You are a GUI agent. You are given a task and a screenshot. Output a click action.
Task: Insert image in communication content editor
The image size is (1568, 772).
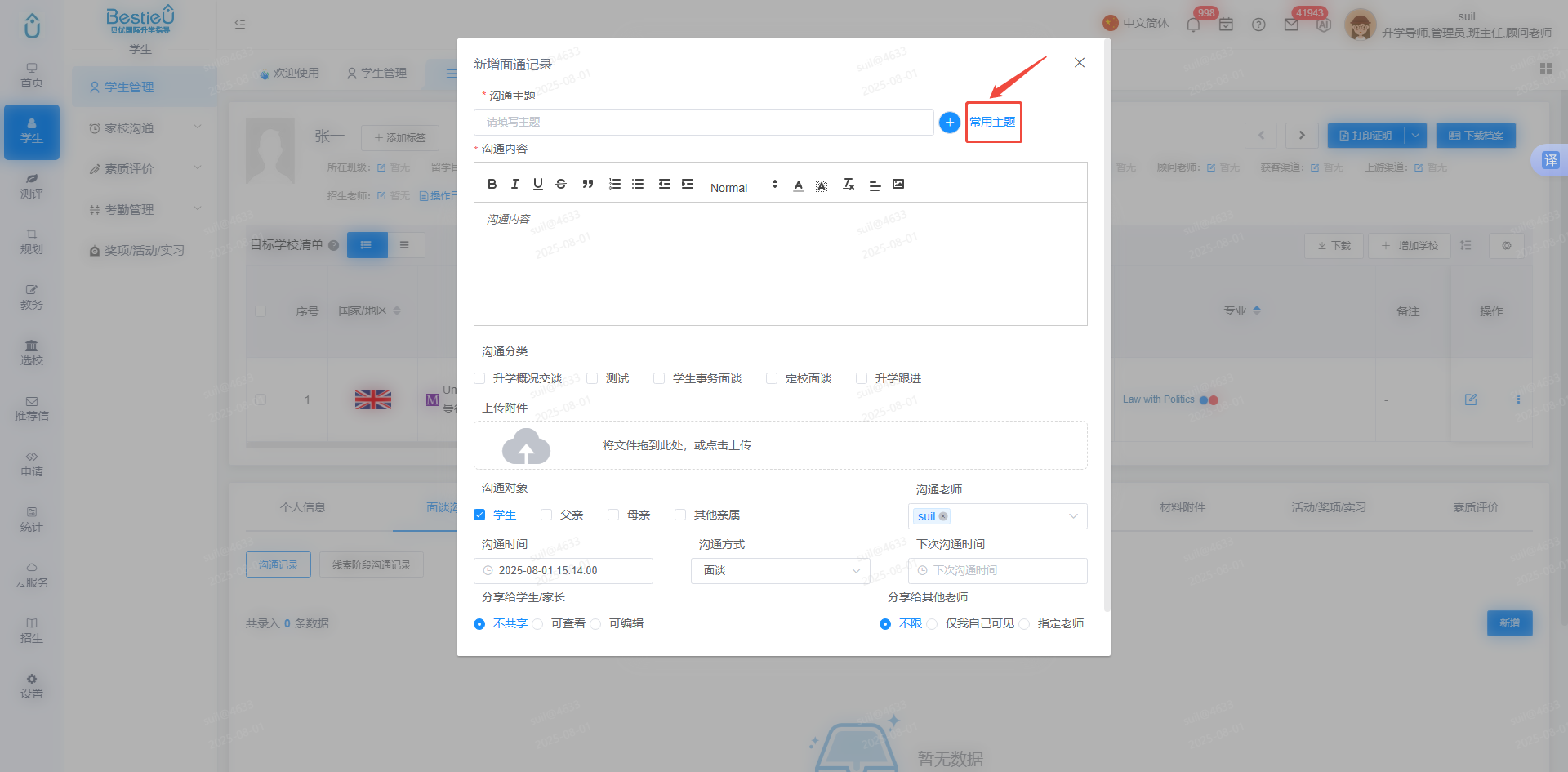point(898,185)
